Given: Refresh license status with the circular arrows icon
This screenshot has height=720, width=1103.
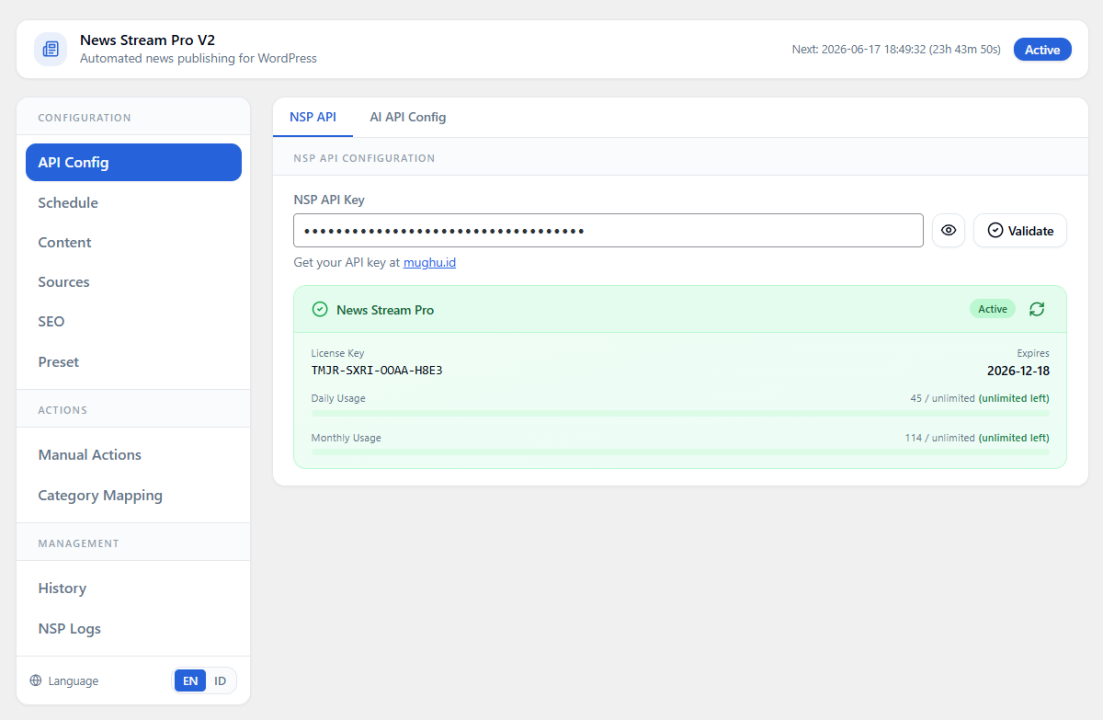Looking at the screenshot, I should [1037, 309].
